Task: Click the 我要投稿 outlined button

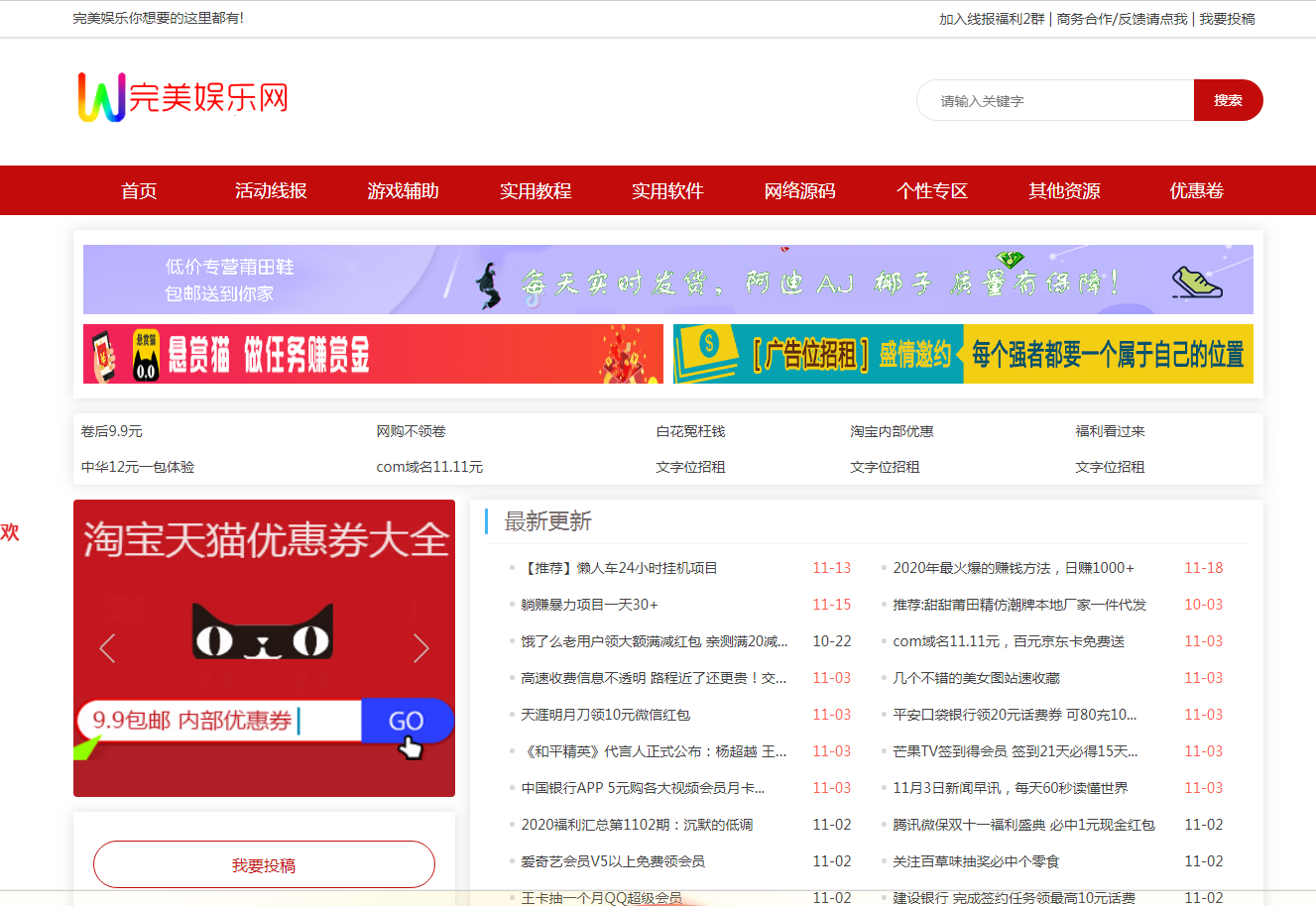Action: point(264,864)
